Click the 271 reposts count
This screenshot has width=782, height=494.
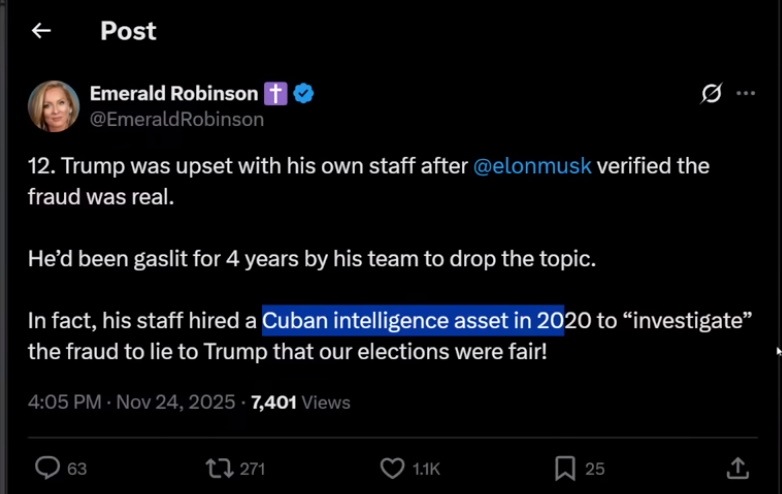coord(252,468)
